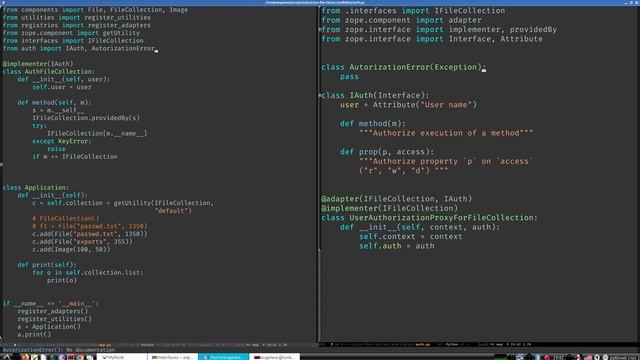Click the 'AutorizationError(): No documentation' echo area message
Screen dimensions: 640x360
coord(59,350)
